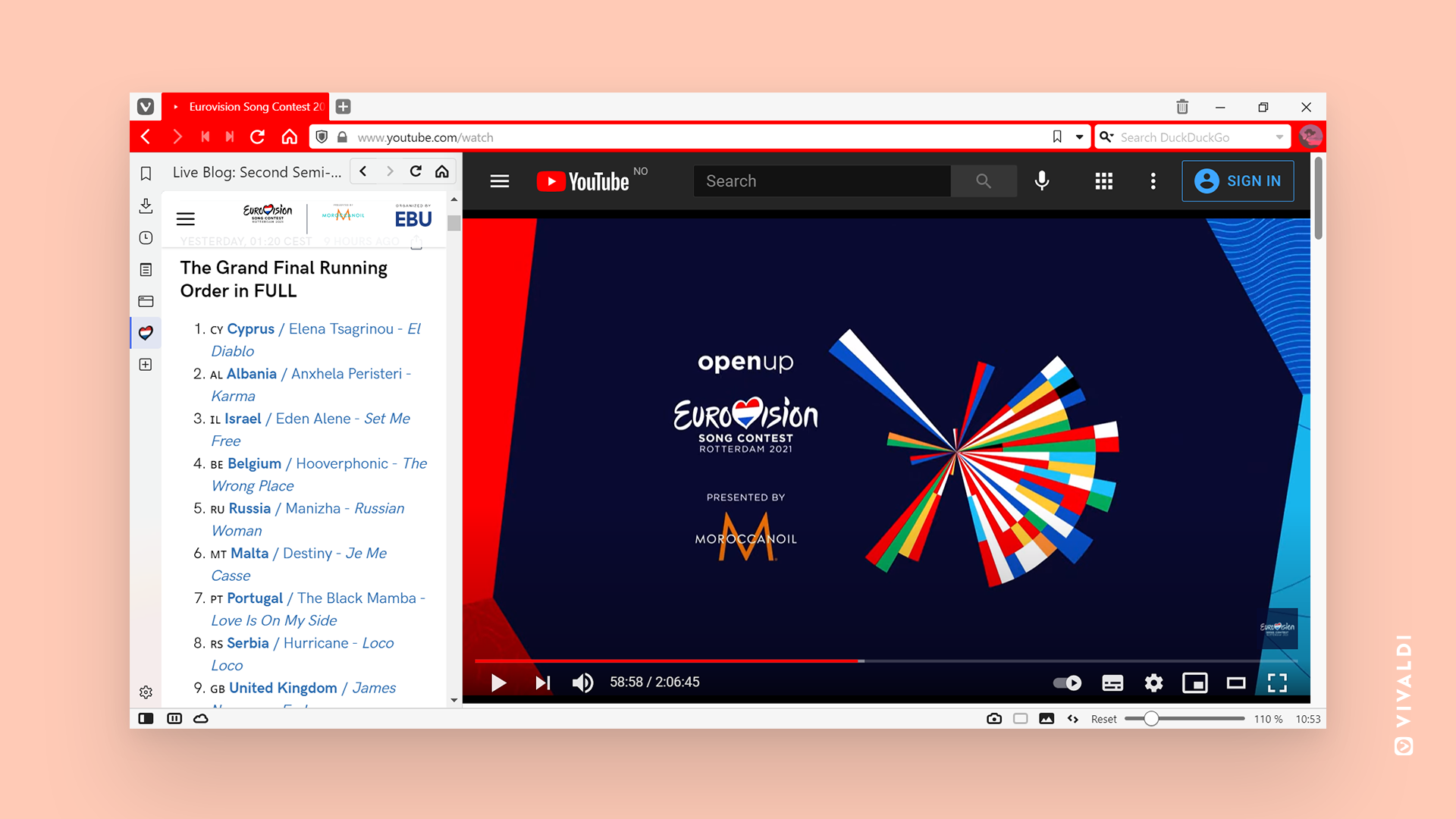Open the user profile avatar
The height and width of the screenshot is (819, 1456).
coord(1310,136)
